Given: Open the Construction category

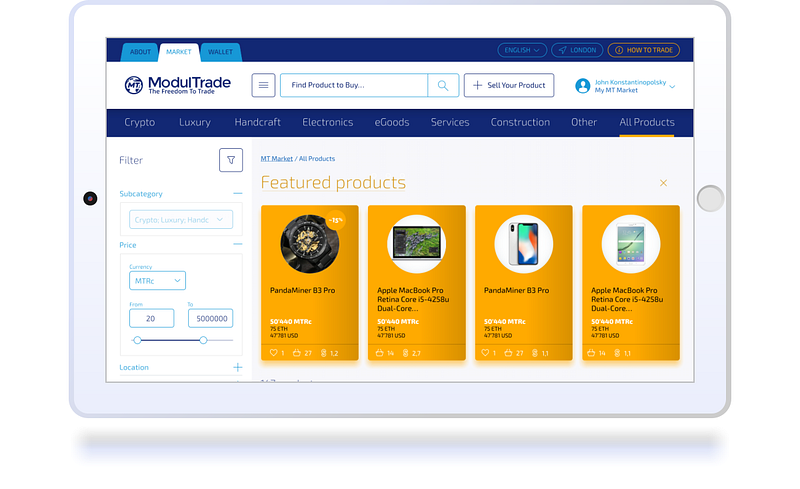Looking at the screenshot, I should click(x=520, y=122).
